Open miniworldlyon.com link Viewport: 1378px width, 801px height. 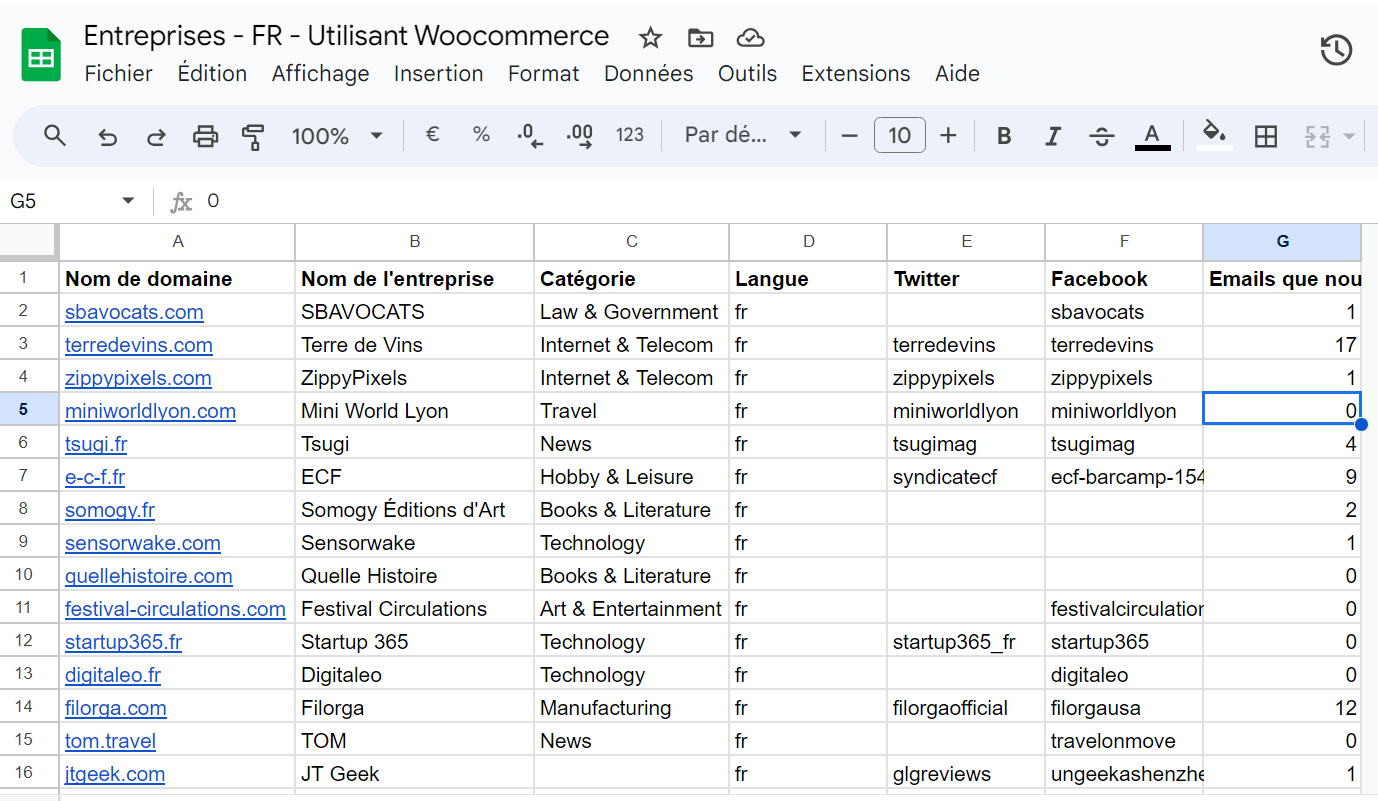click(150, 411)
